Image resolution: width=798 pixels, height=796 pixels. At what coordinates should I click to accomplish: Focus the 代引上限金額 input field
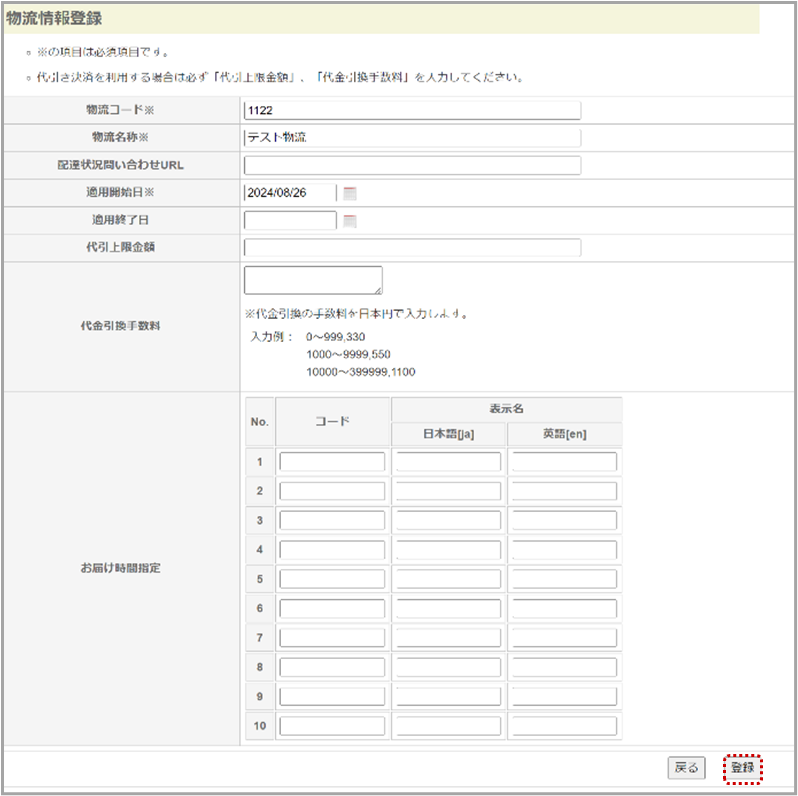coord(412,248)
